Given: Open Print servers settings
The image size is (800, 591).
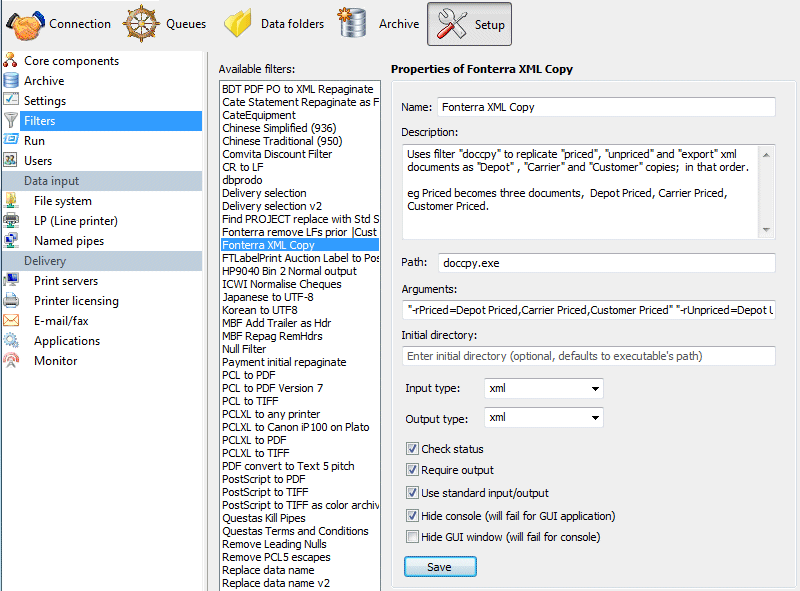Looking at the screenshot, I should pyautogui.click(x=66, y=281).
